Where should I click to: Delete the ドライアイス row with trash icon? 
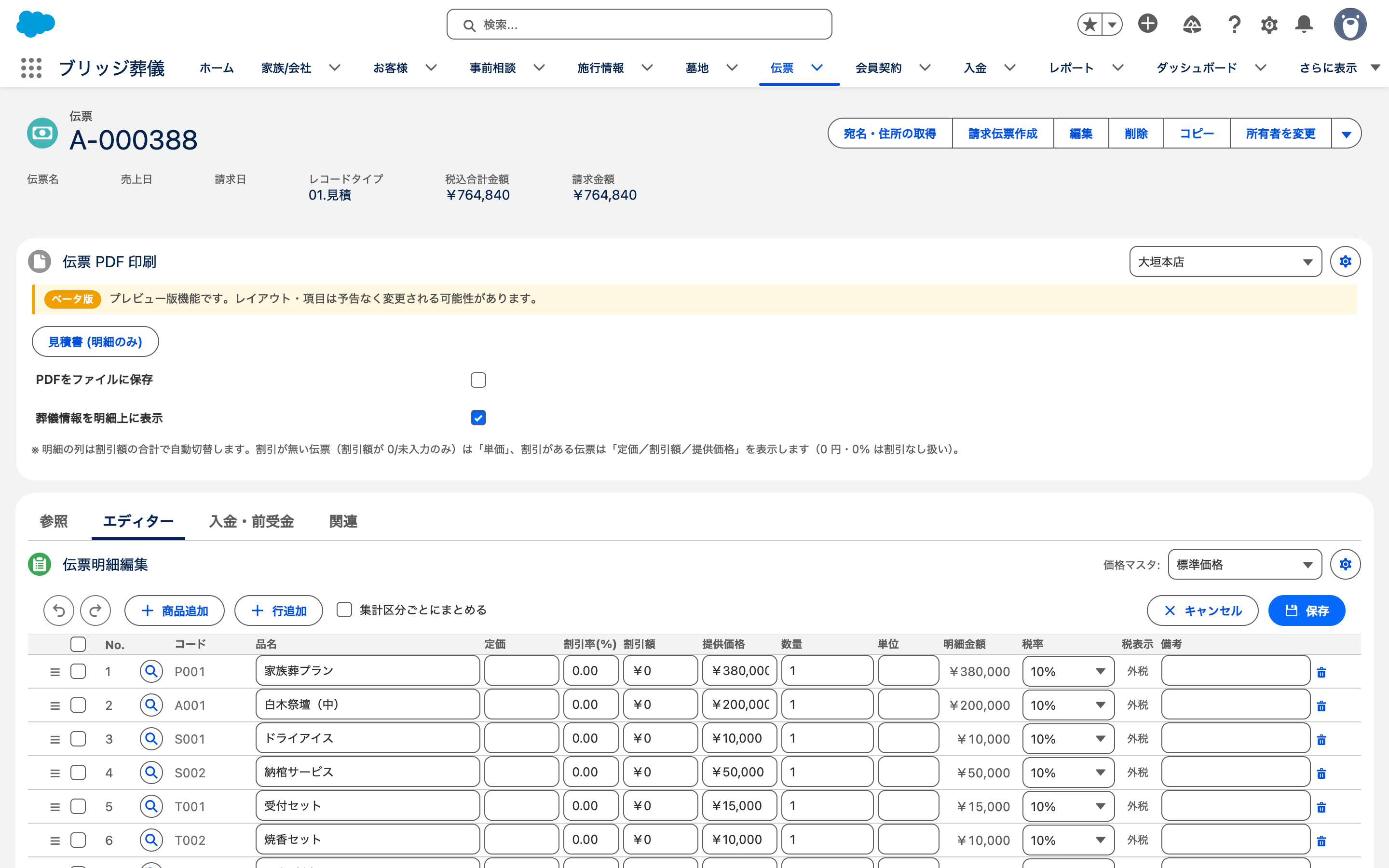tap(1321, 739)
